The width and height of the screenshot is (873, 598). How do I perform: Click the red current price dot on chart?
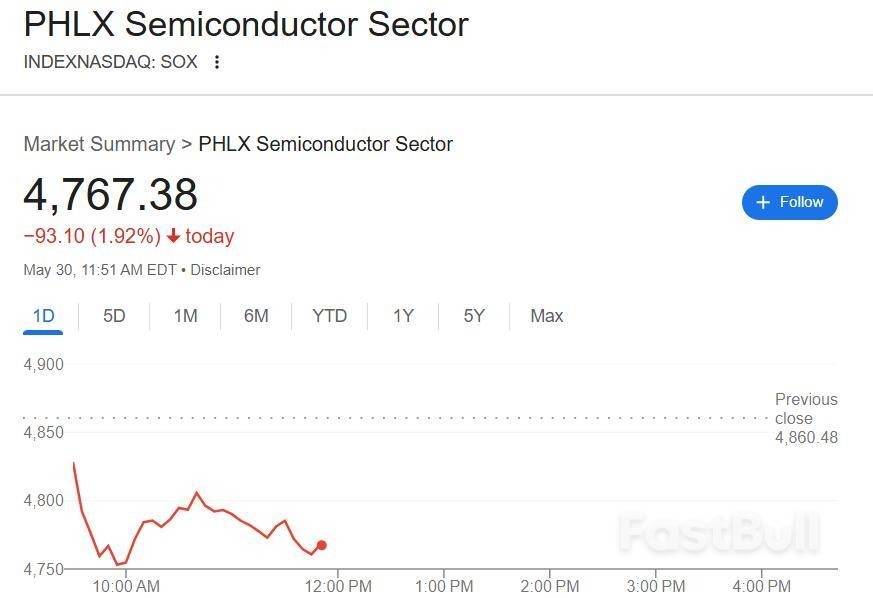pyautogui.click(x=321, y=545)
